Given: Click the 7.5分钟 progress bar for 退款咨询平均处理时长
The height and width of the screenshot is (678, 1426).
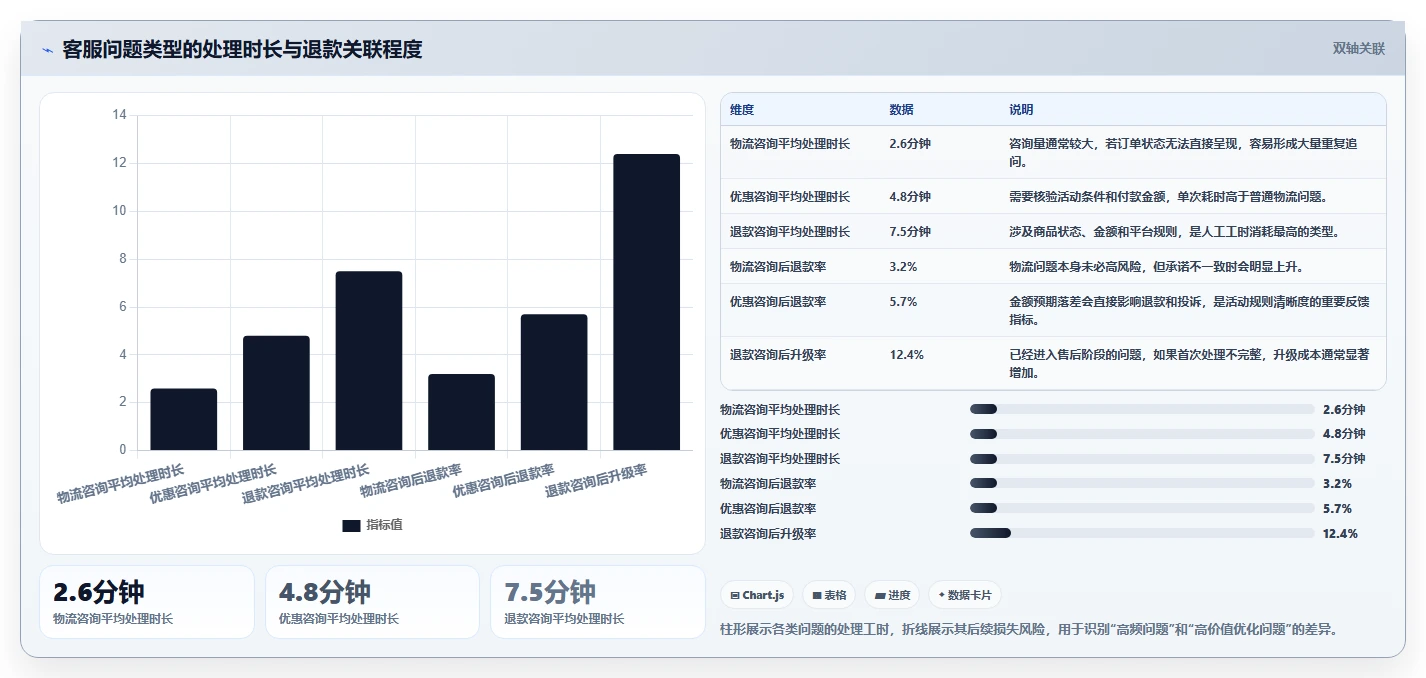Looking at the screenshot, I should (1142, 459).
